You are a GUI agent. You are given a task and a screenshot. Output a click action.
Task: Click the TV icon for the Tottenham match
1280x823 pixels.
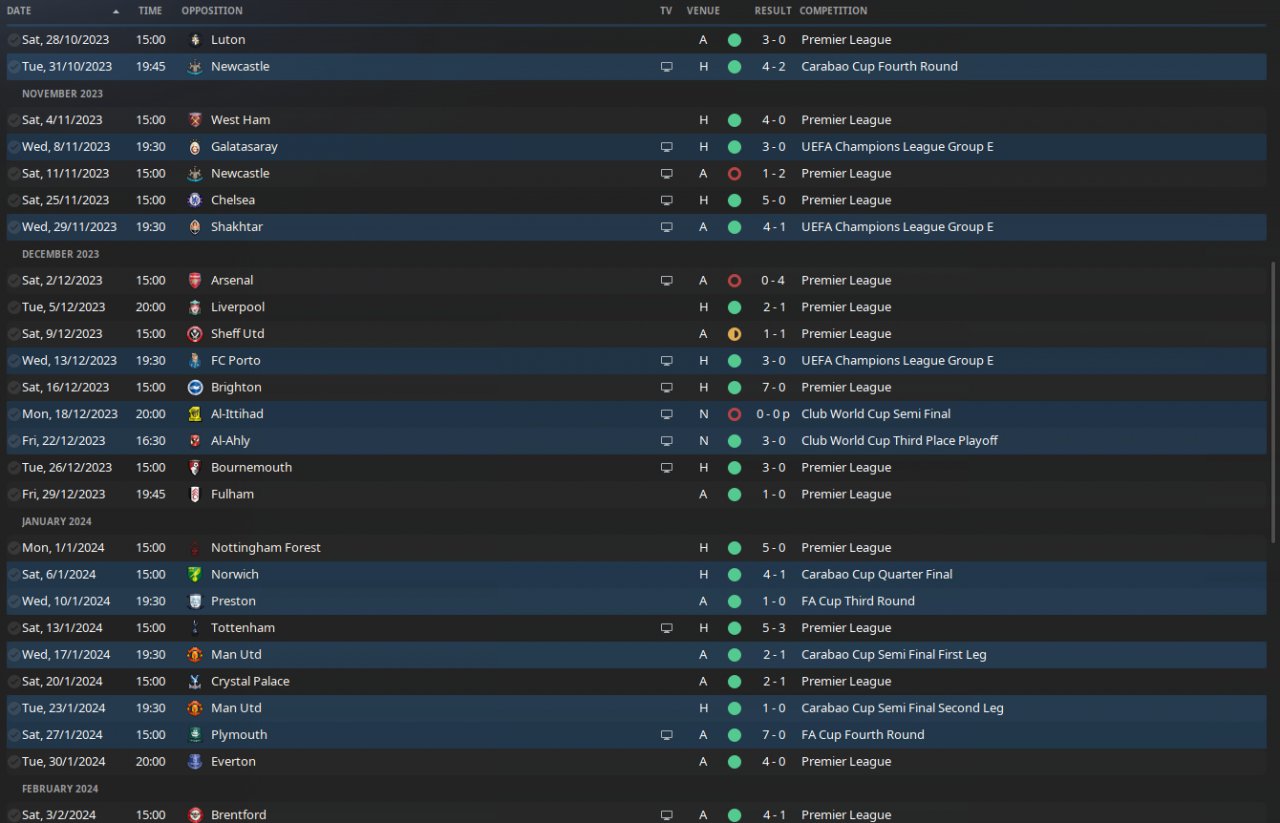click(x=667, y=628)
